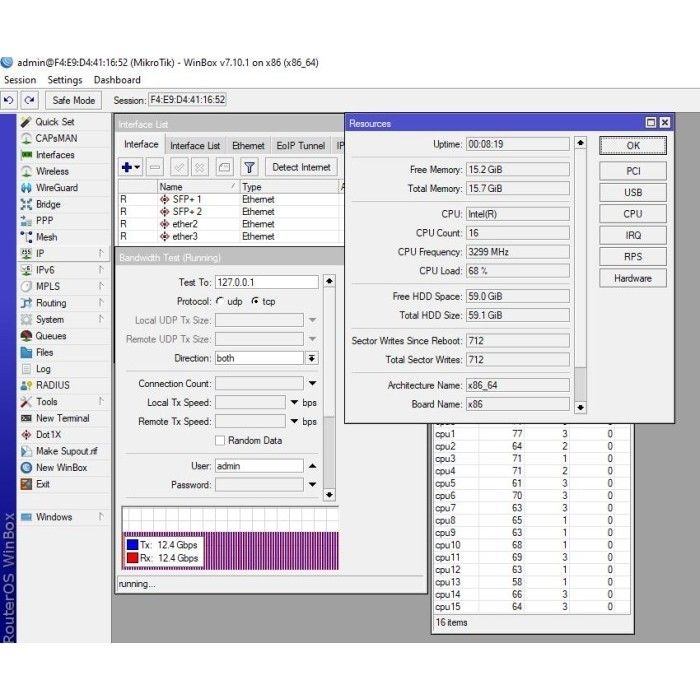Expand the Routing submenu
The image size is (700, 700).
pyautogui.click(x=101, y=303)
